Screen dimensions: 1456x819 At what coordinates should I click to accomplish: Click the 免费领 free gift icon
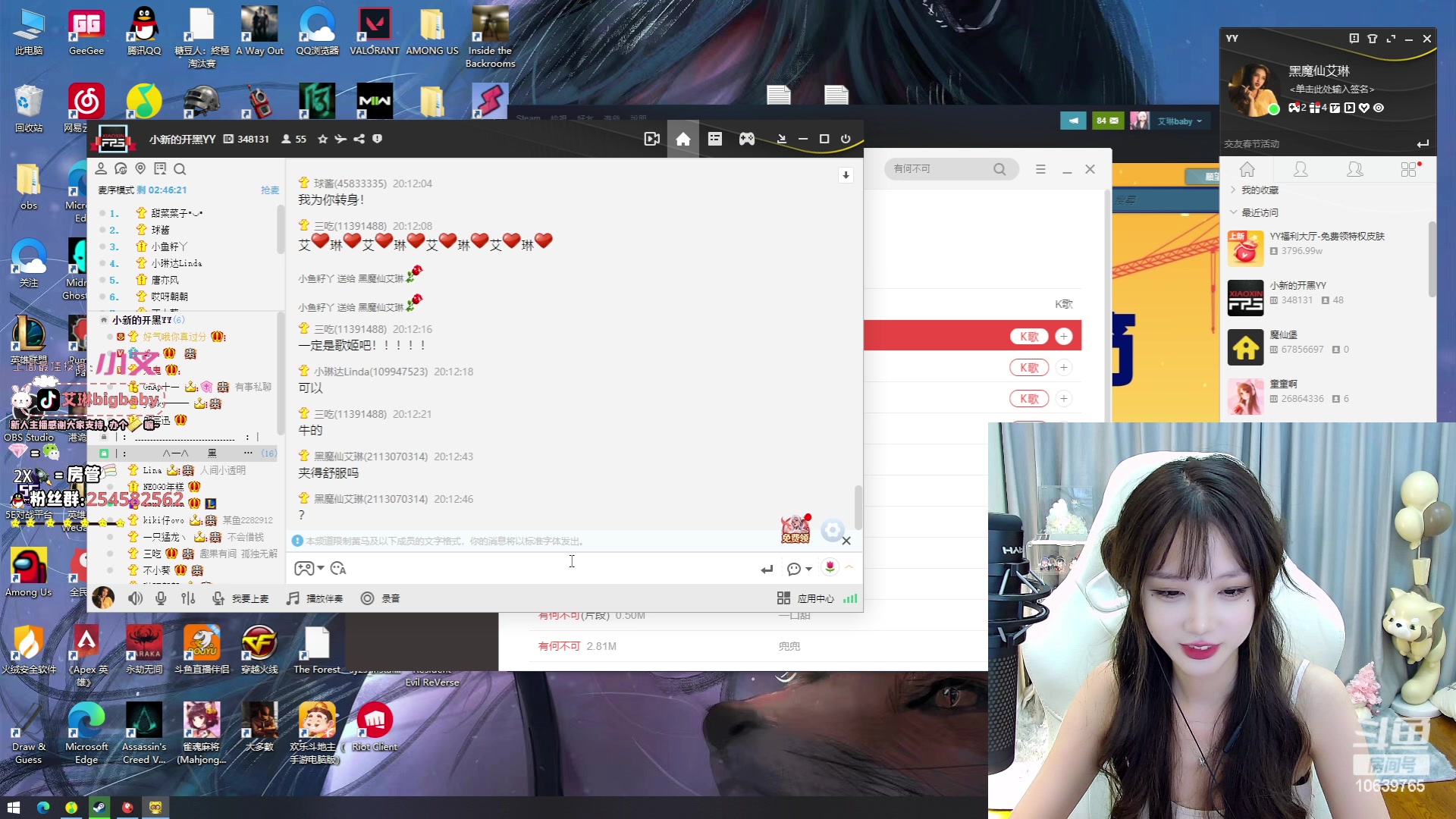(795, 529)
